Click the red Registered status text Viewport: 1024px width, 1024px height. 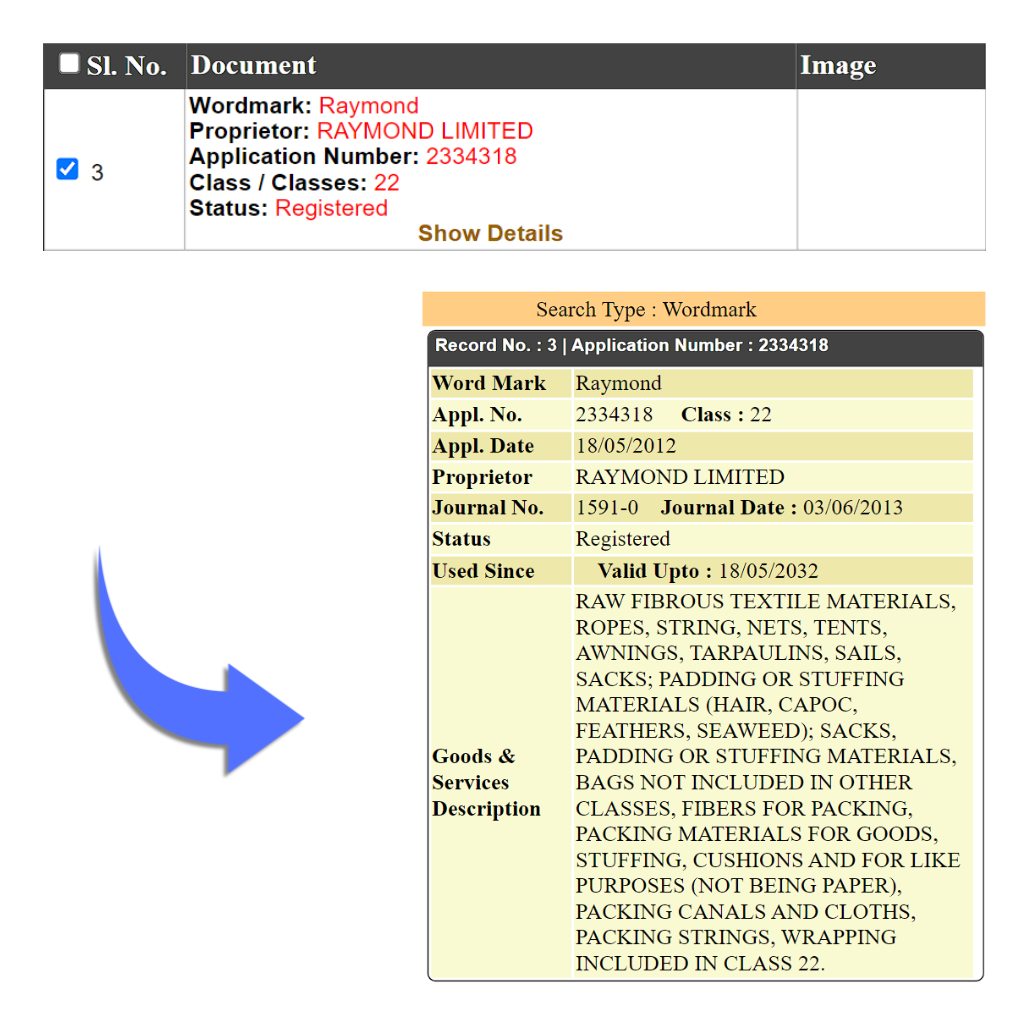[331, 208]
